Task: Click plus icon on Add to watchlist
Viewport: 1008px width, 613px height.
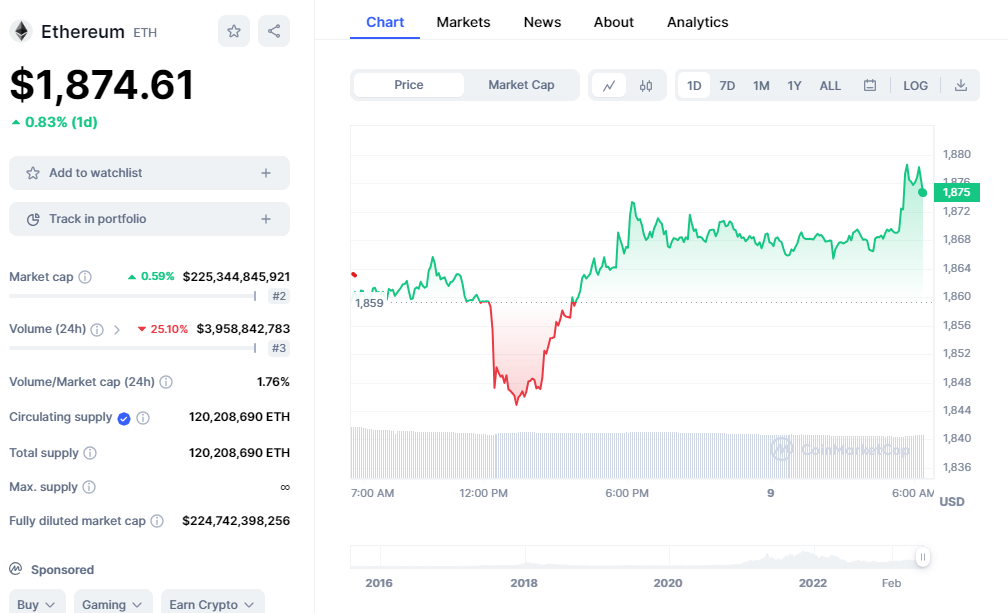Action: (x=266, y=173)
